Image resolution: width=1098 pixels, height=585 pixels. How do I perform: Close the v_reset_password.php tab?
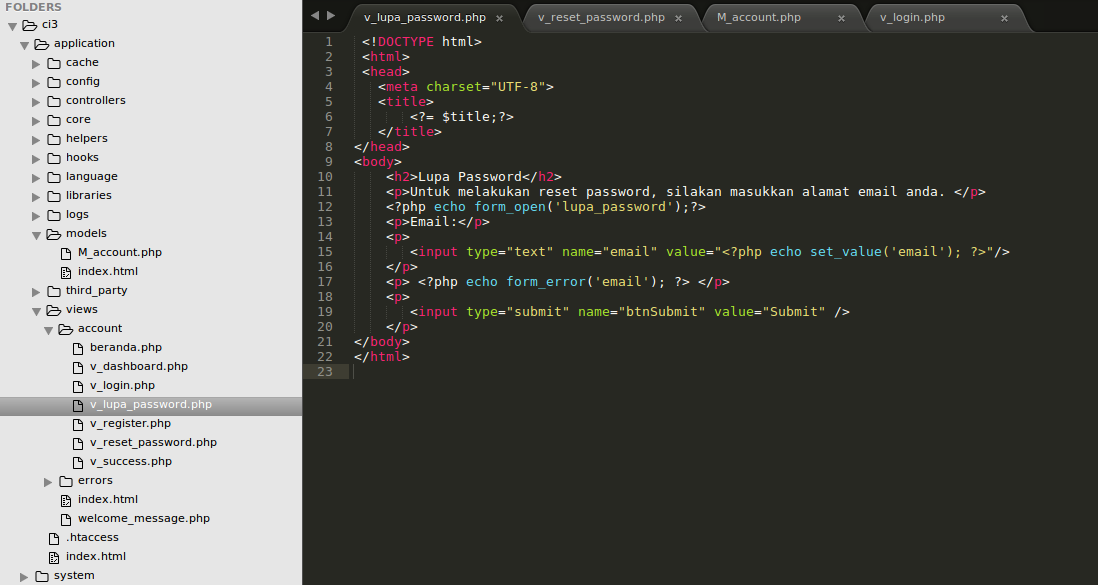click(x=678, y=17)
